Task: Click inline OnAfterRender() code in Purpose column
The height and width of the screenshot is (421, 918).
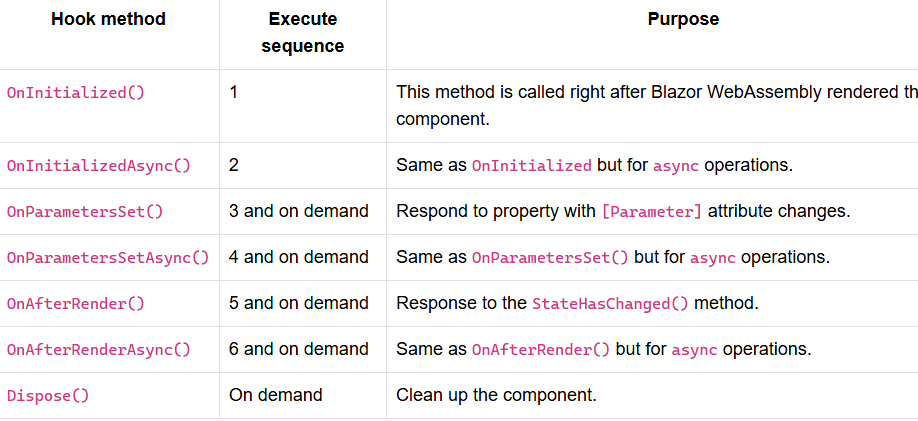Action: coord(541,350)
